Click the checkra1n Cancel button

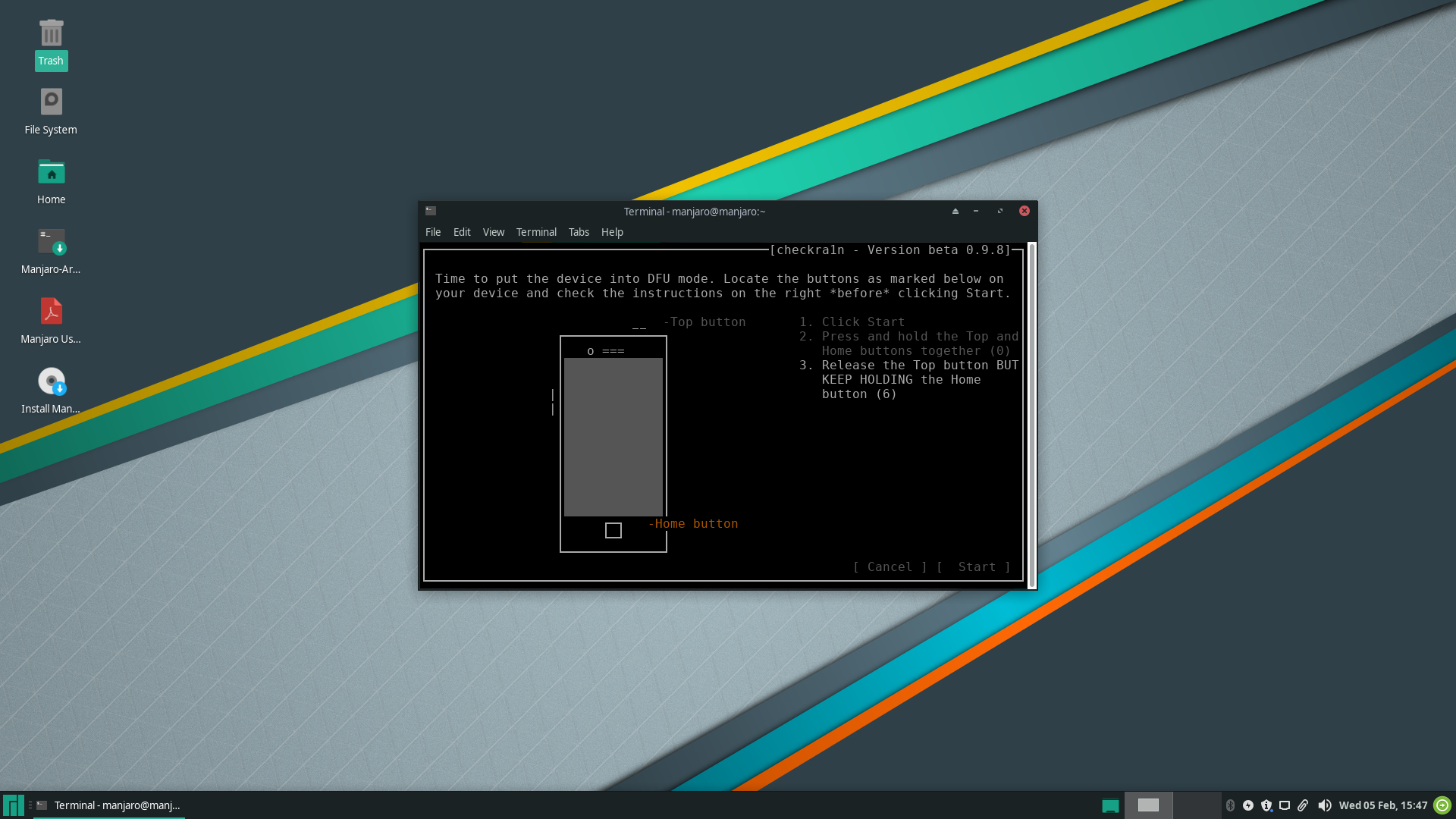tap(890, 567)
